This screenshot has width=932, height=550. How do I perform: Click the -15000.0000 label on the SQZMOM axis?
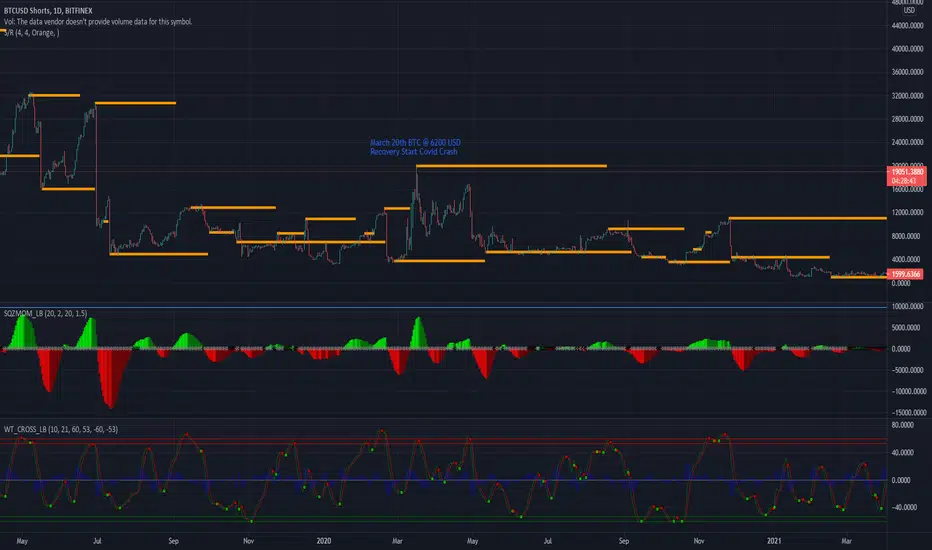(x=908, y=412)
